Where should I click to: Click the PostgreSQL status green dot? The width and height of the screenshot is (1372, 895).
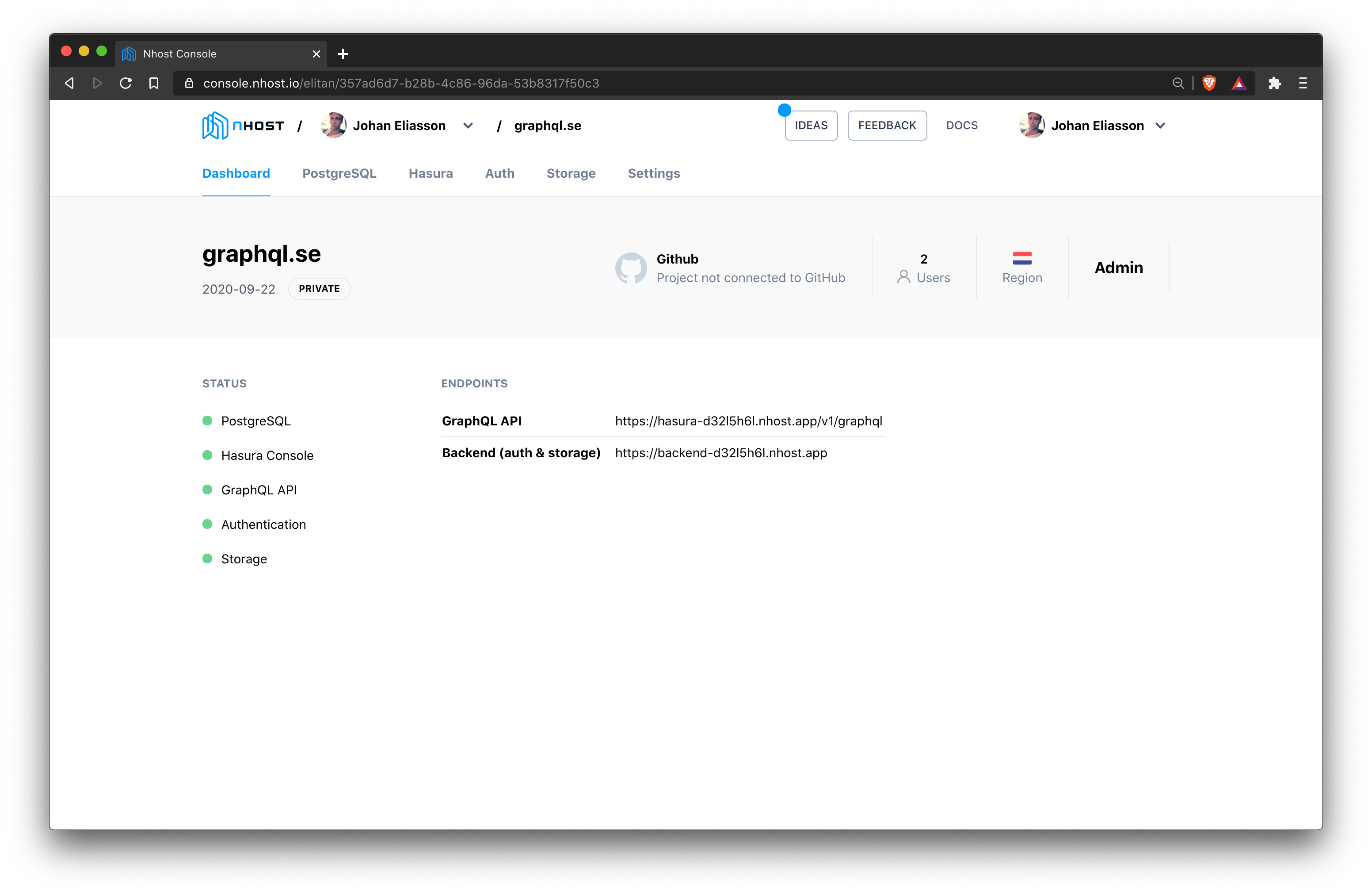pos(207,421)
